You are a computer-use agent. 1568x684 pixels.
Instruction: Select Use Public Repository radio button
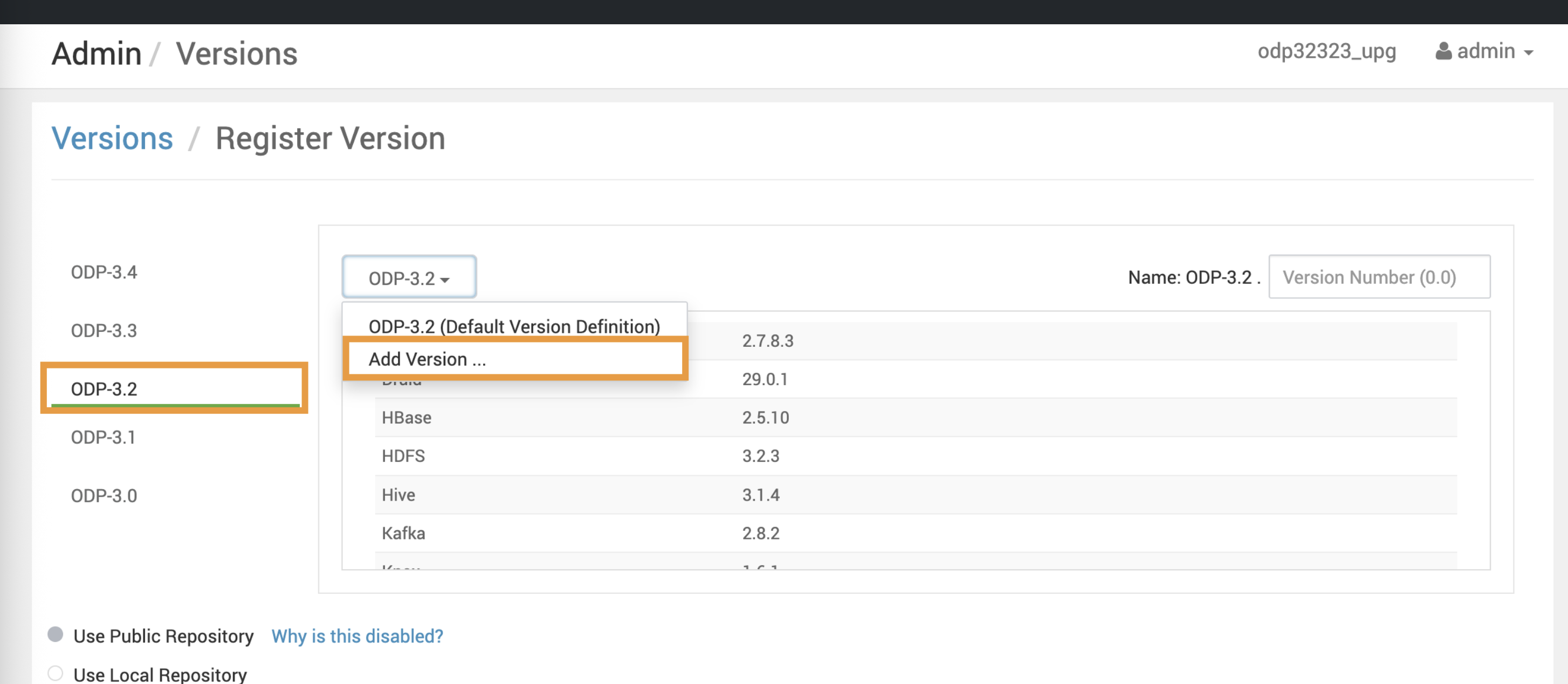tap(56, 635)
